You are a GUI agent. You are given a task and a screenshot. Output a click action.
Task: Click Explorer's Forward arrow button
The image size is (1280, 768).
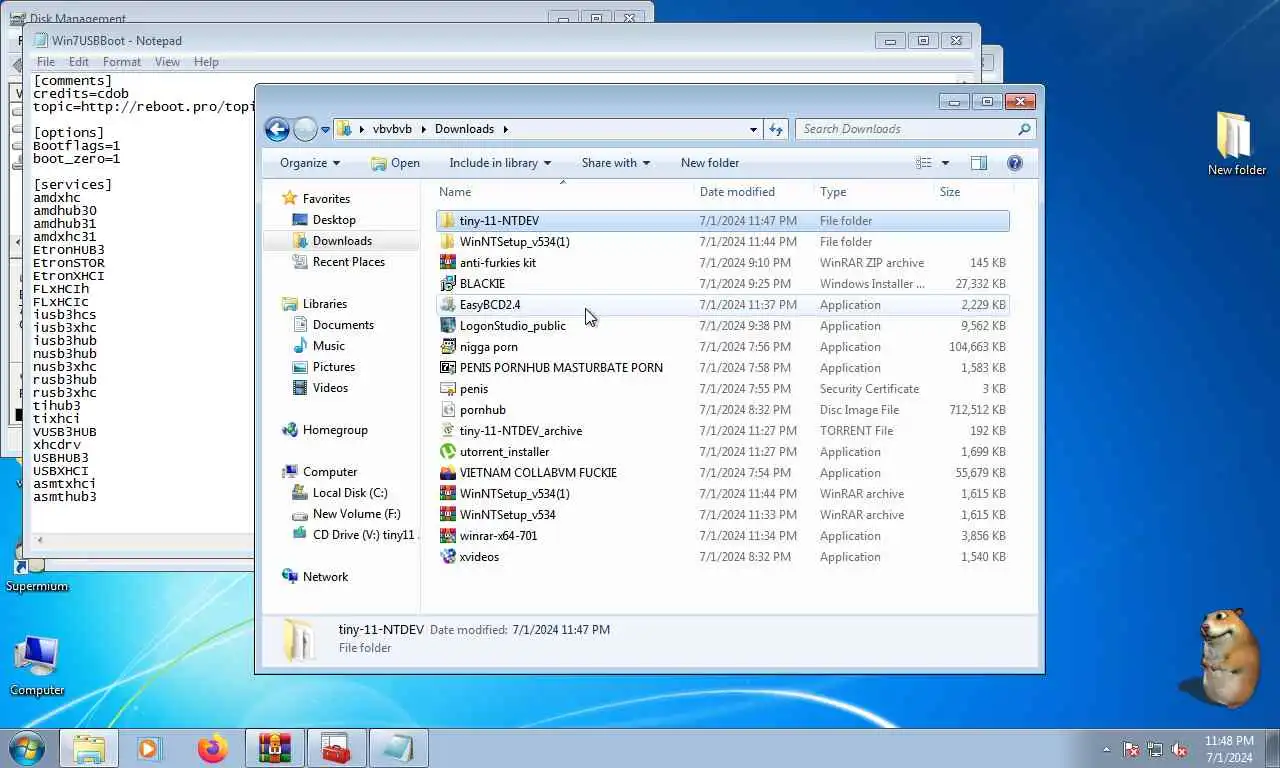(305, 129)
